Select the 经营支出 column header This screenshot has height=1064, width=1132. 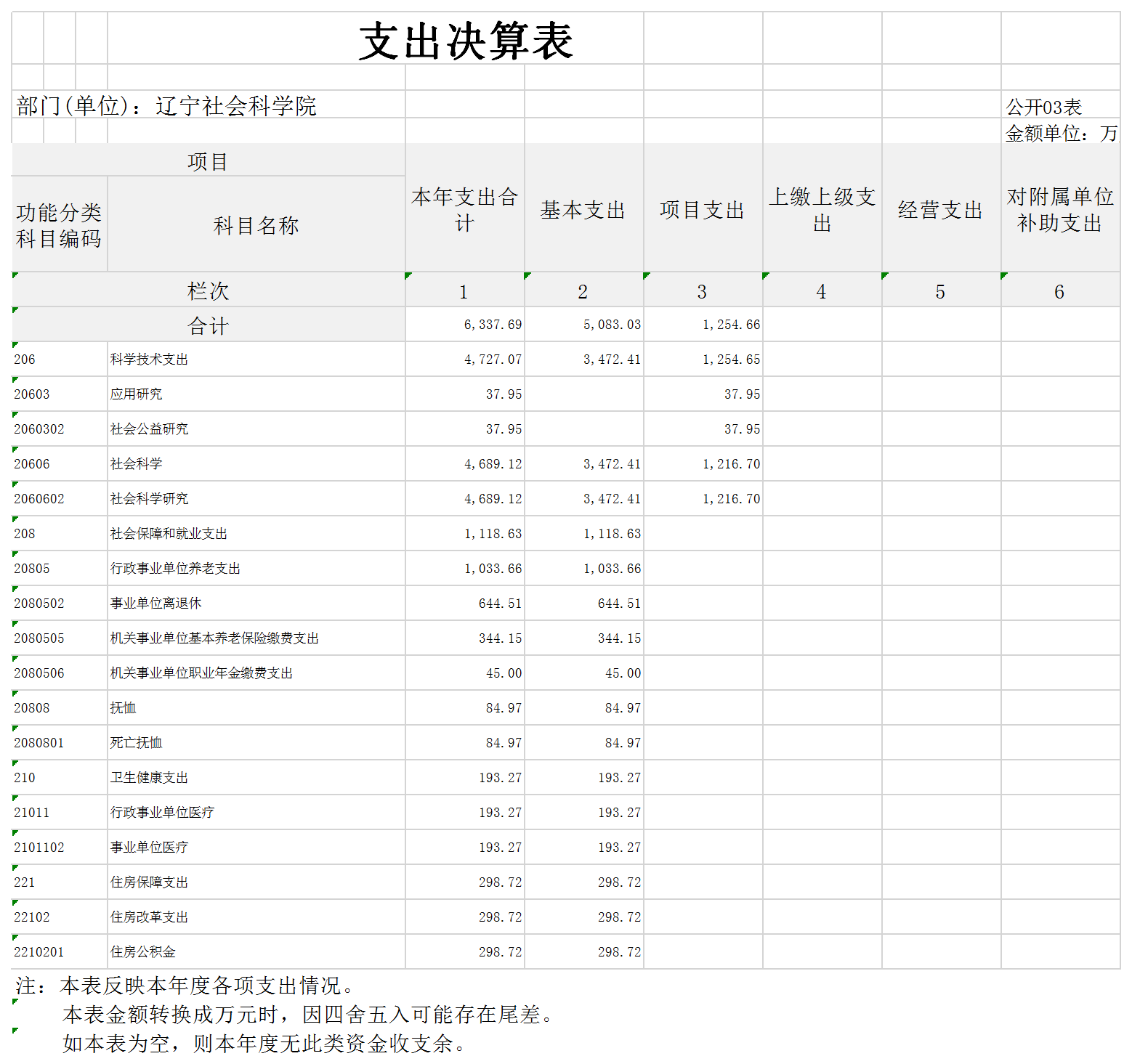(941, 209)
